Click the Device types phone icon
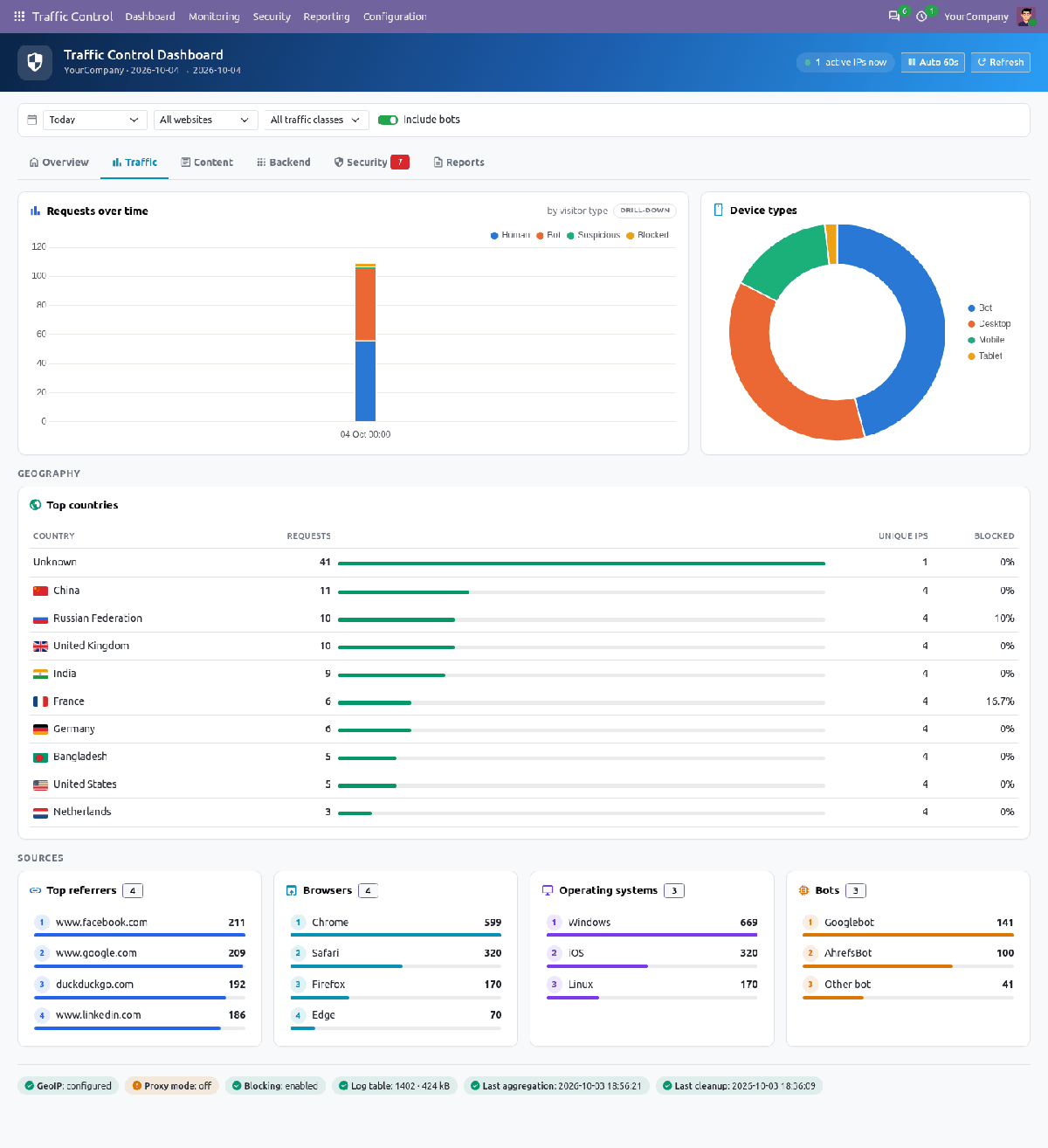The height and width of the screenshot is (1148, 1048). (719, 210)
